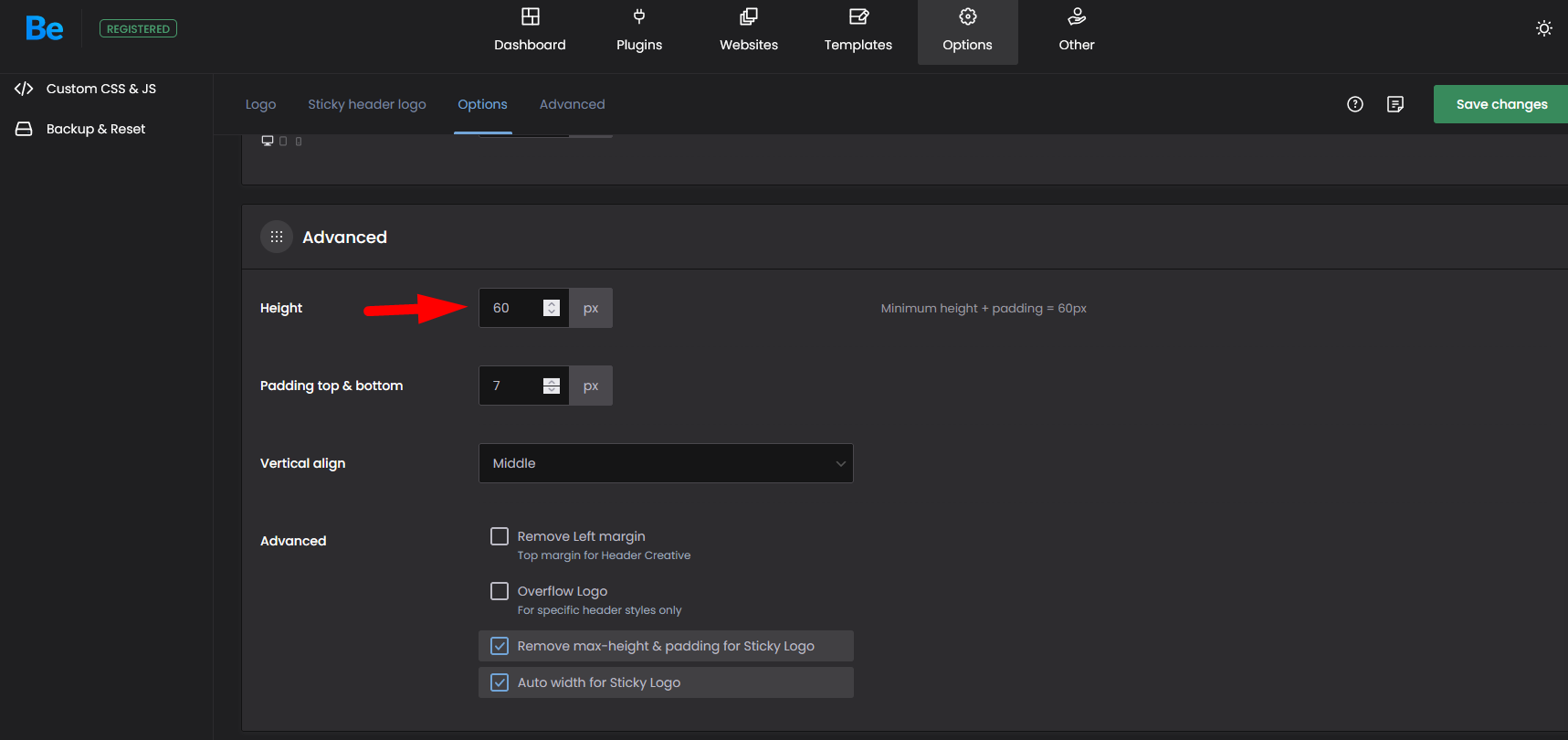Image resolution: width=1568 pixels, height=740 pixels.
Task: Open the help question-mark icon
Action: (1355, 104)
